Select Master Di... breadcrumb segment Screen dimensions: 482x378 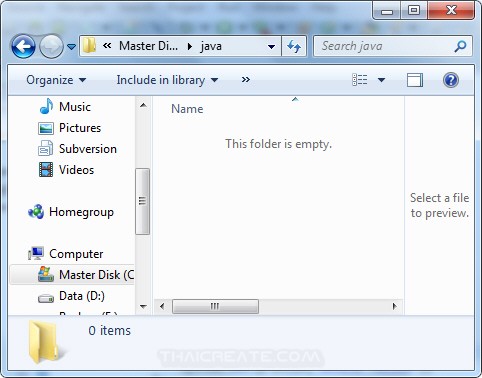pyautogui.click(x=148, y=46)
